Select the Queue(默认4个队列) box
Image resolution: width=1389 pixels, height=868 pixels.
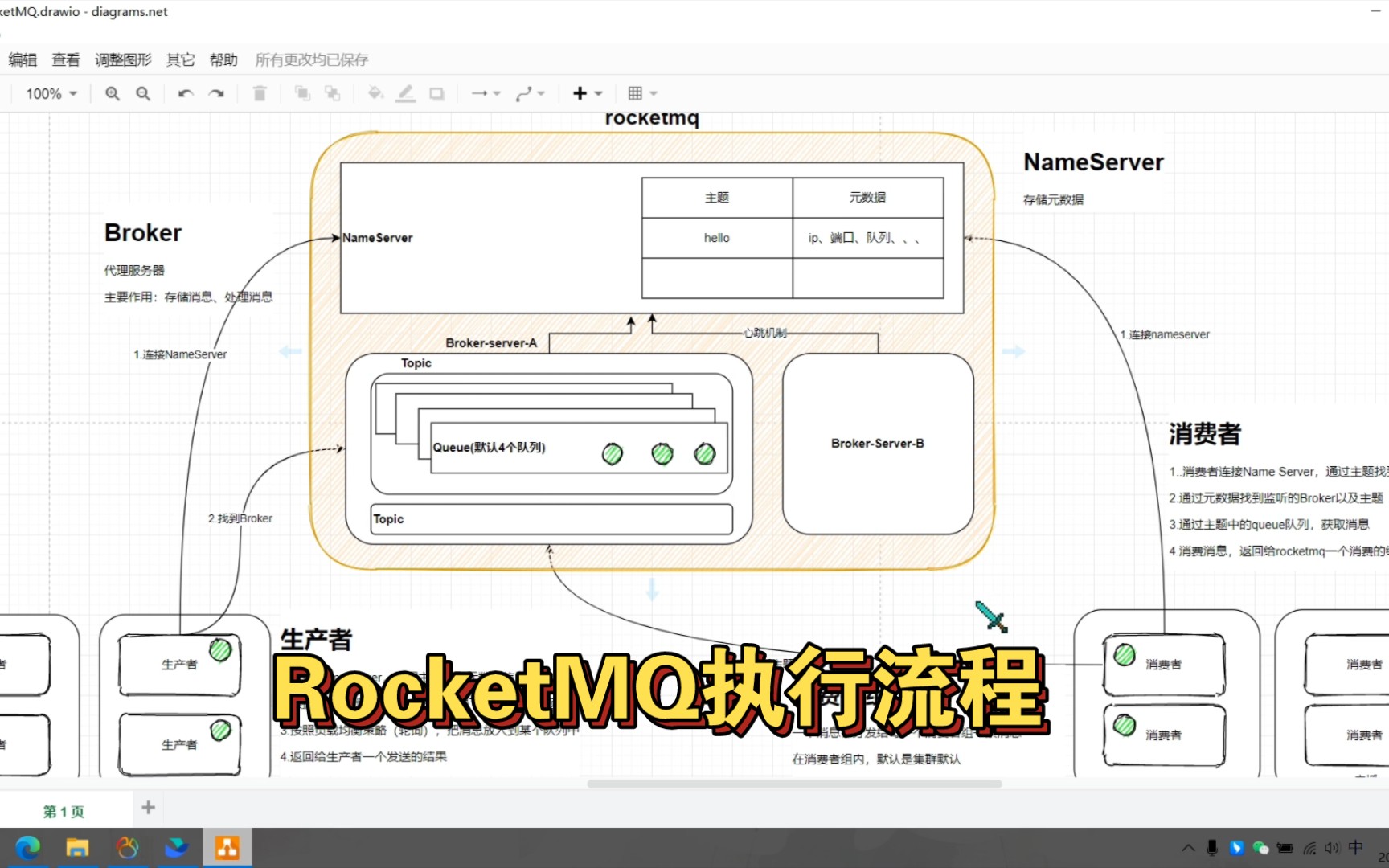(x=579, y=448)
